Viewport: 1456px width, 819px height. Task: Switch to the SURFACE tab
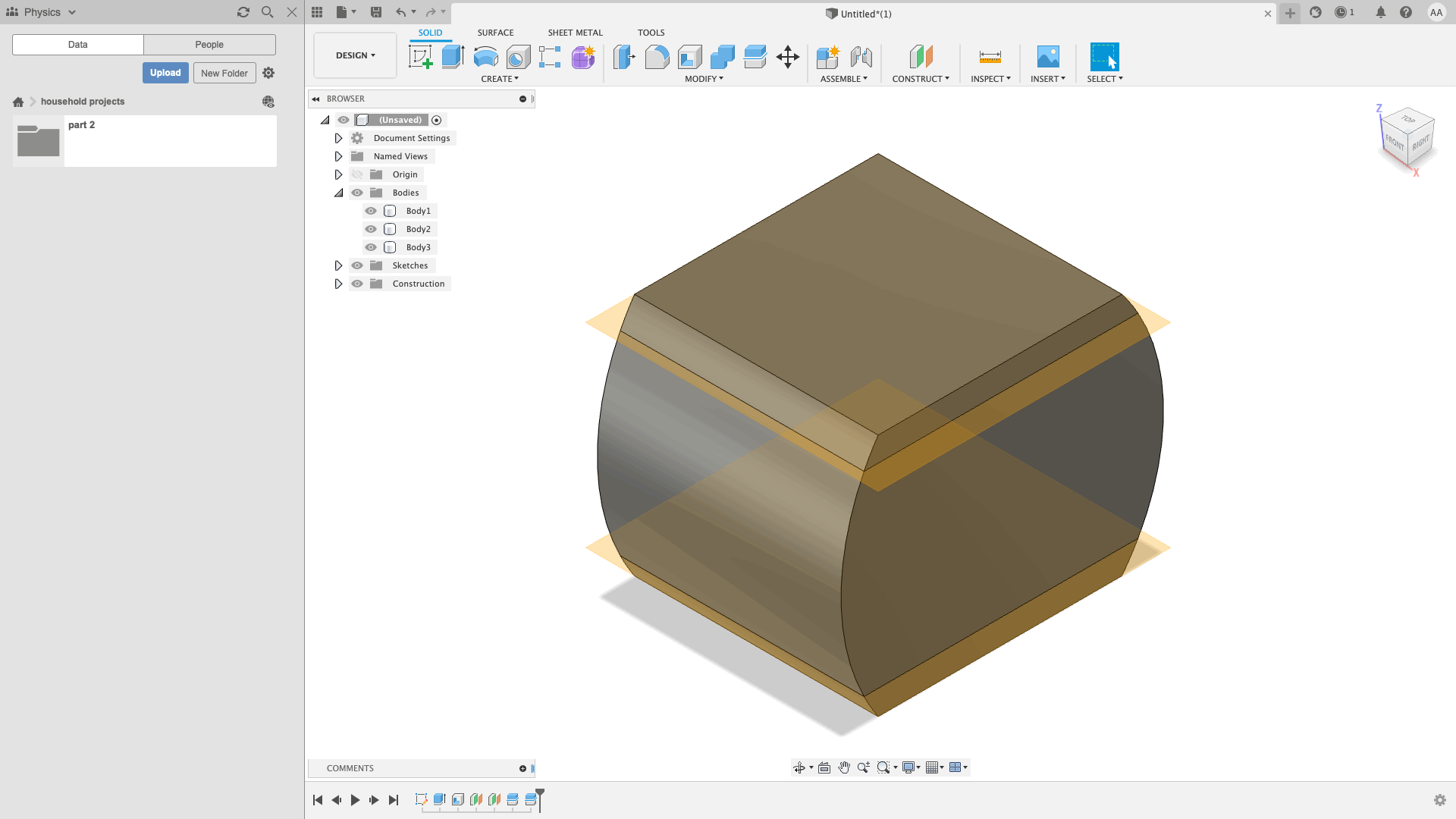pyautogui.click(x=495, y=33)
